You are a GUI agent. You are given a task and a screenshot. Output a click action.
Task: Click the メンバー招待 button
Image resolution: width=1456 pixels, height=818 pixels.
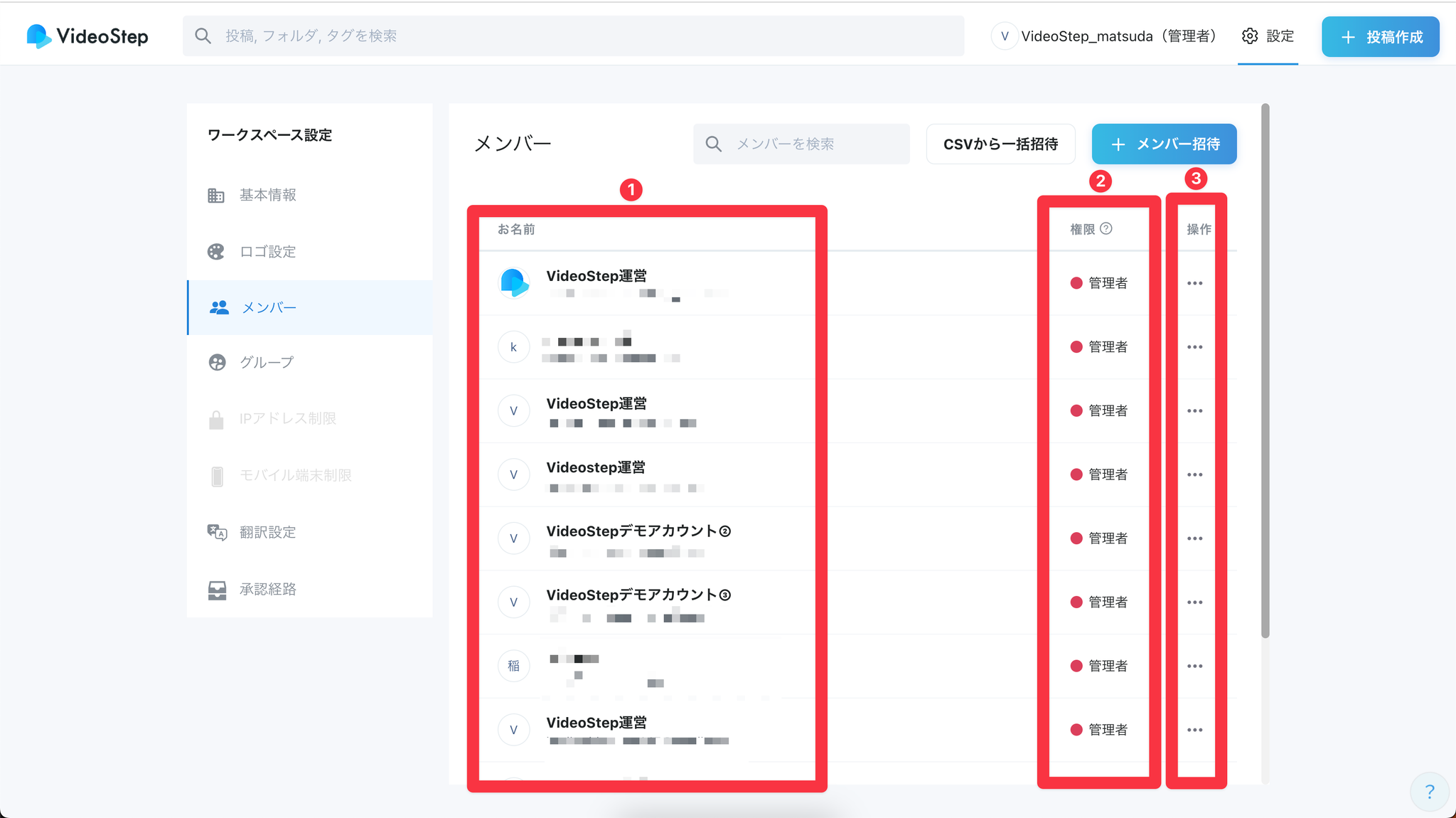pos(1164,144)
